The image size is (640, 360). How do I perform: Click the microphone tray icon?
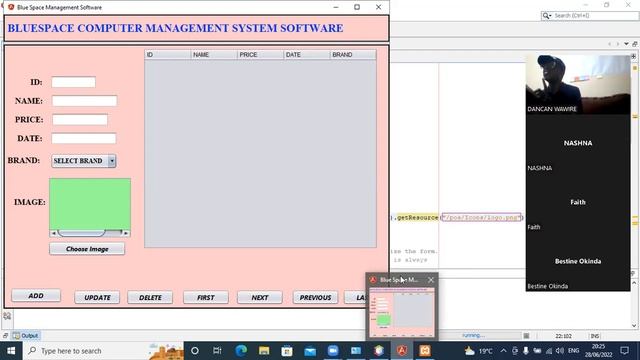click(526, 351)
